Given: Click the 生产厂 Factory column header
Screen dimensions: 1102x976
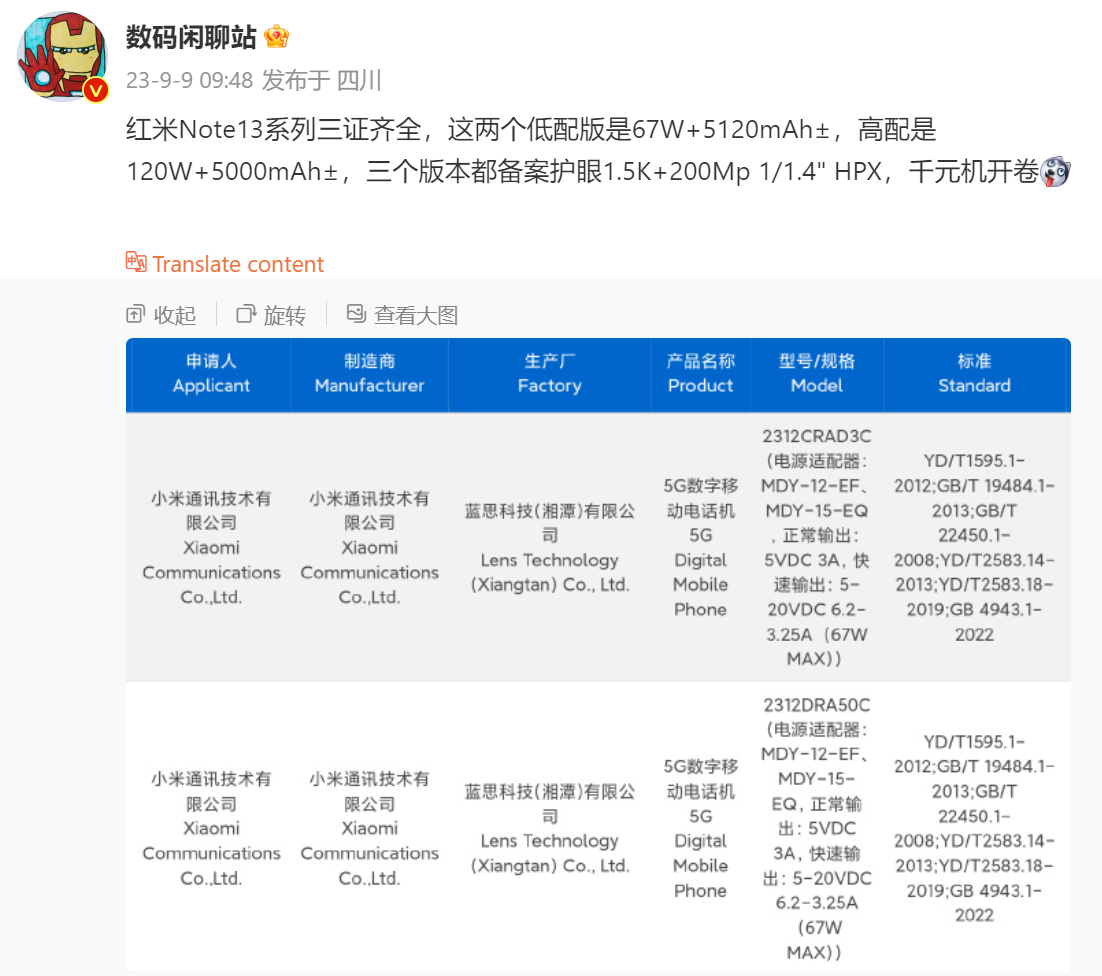Looking at the screenshot, I should tap(550, 374).
